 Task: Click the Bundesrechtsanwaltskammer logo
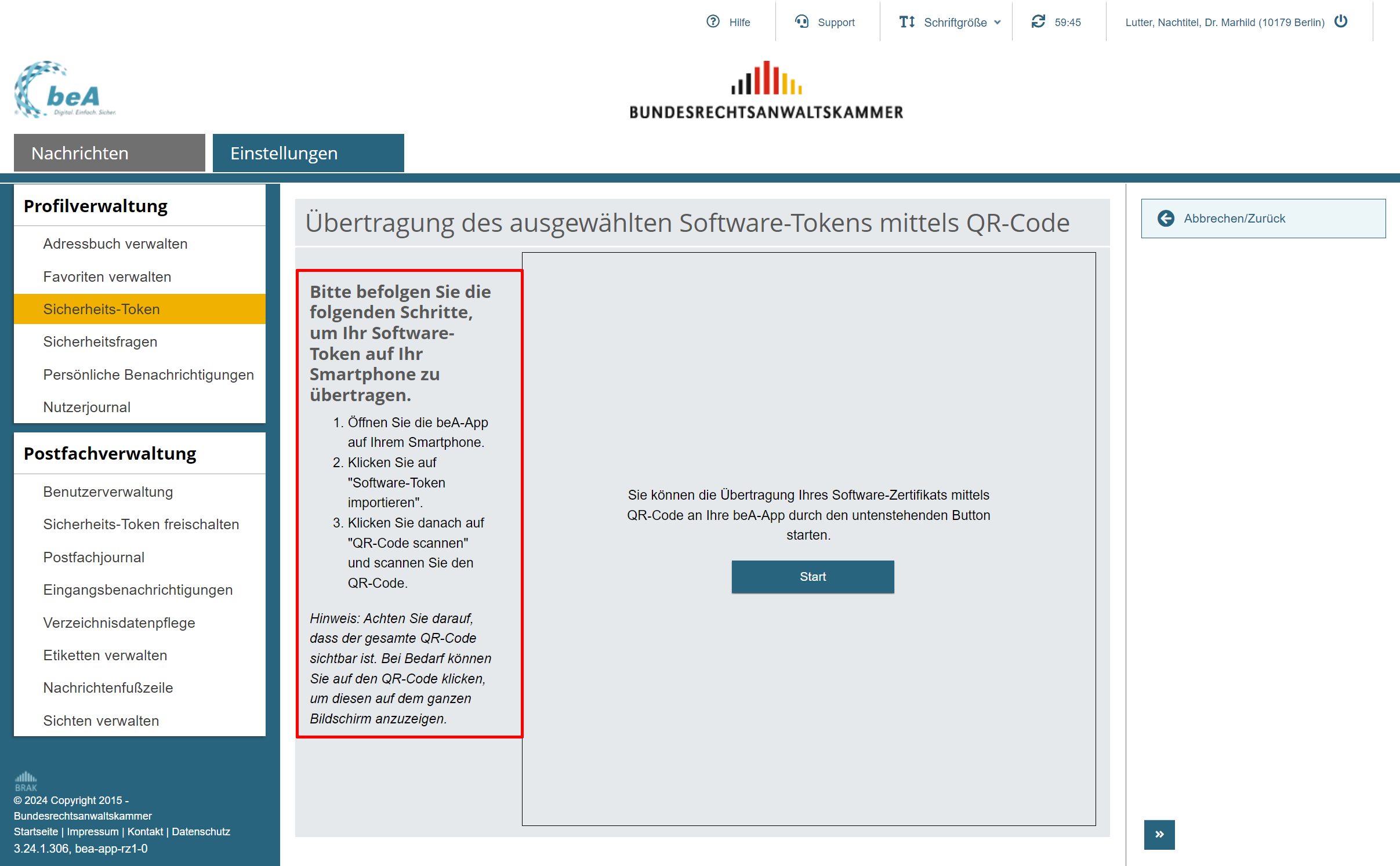click(766, 90)
